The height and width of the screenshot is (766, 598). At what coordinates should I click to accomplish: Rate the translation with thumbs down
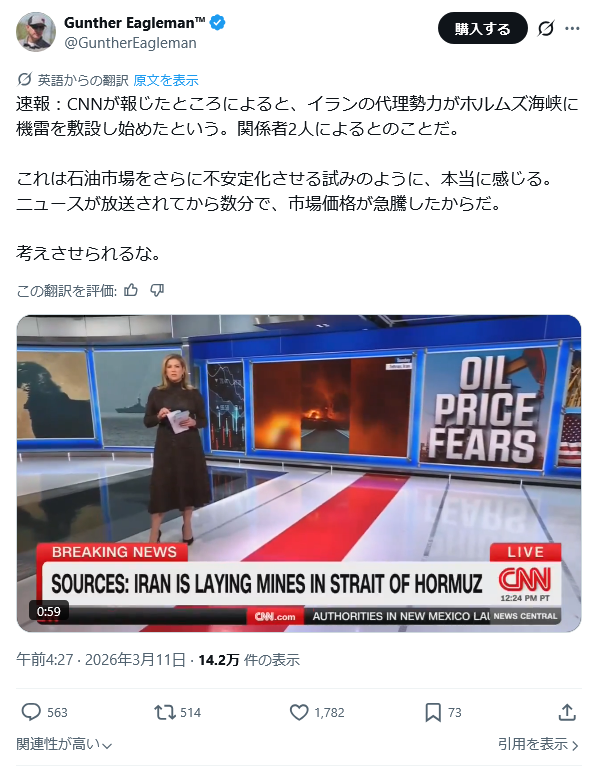click(156, 291)
